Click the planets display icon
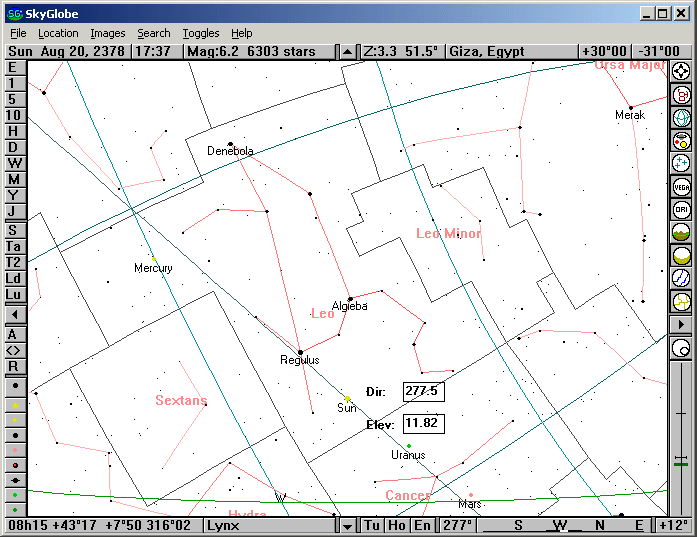The image size is (697, 537). pos(681,140)
